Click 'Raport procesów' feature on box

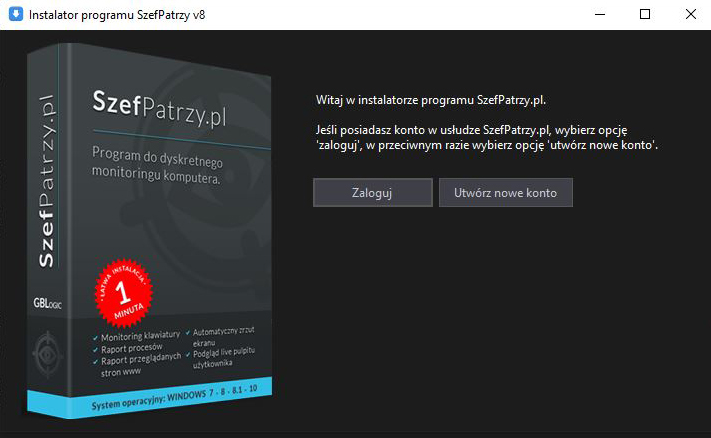[128, 348]
